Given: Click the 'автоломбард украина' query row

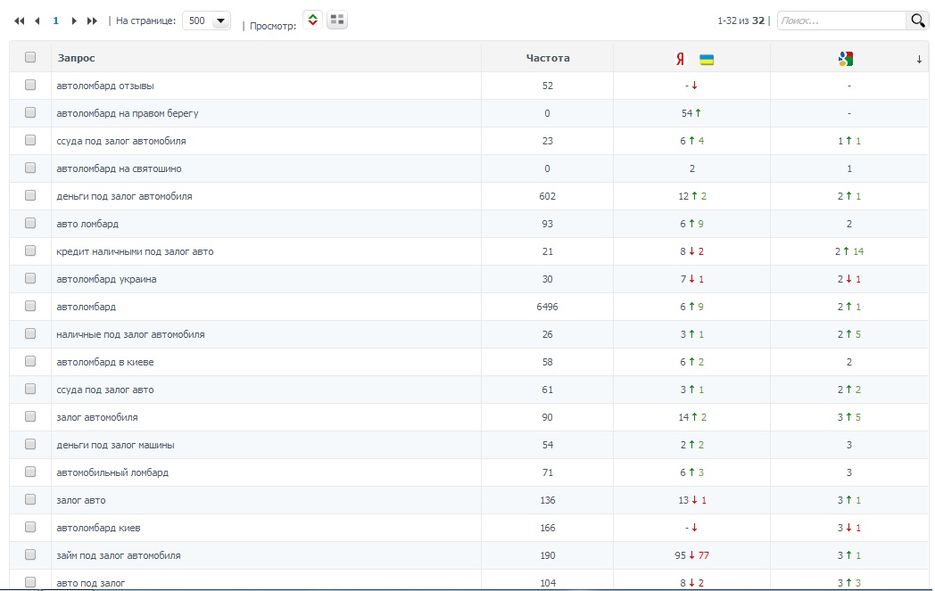Looking at the screenshot, I should point(106,279).
